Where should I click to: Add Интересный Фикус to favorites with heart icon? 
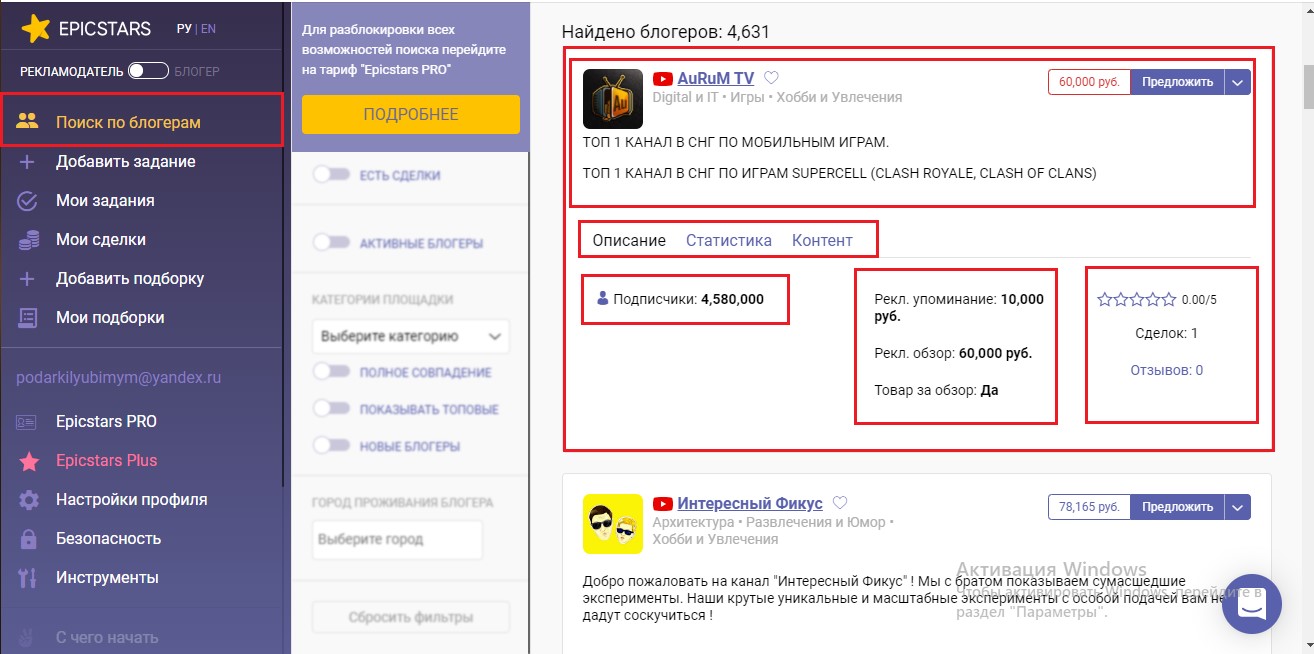coord(840,503)
